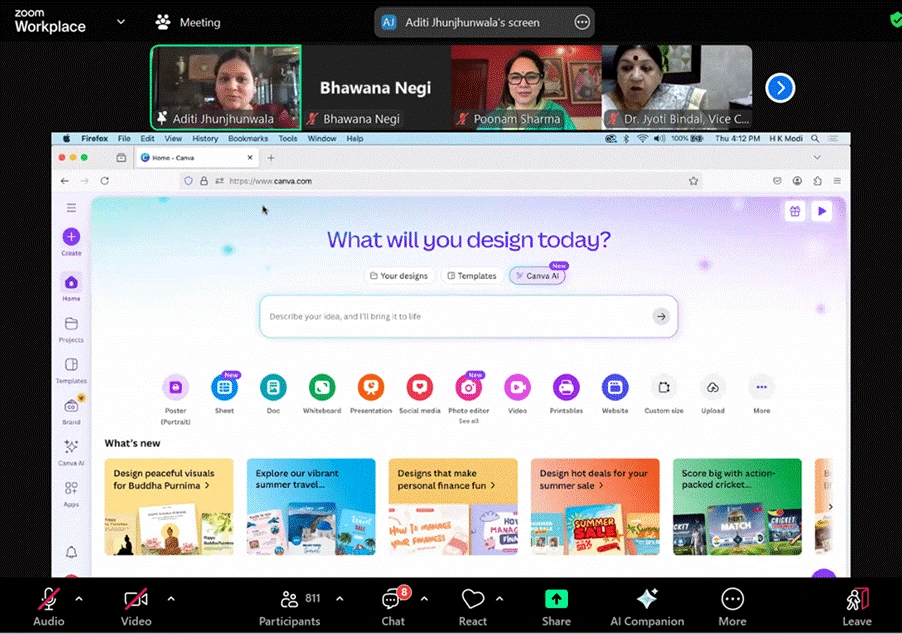Screen dimensions: 902x634
Task: Select the Canva AI tab
Action: click(538, 276)
